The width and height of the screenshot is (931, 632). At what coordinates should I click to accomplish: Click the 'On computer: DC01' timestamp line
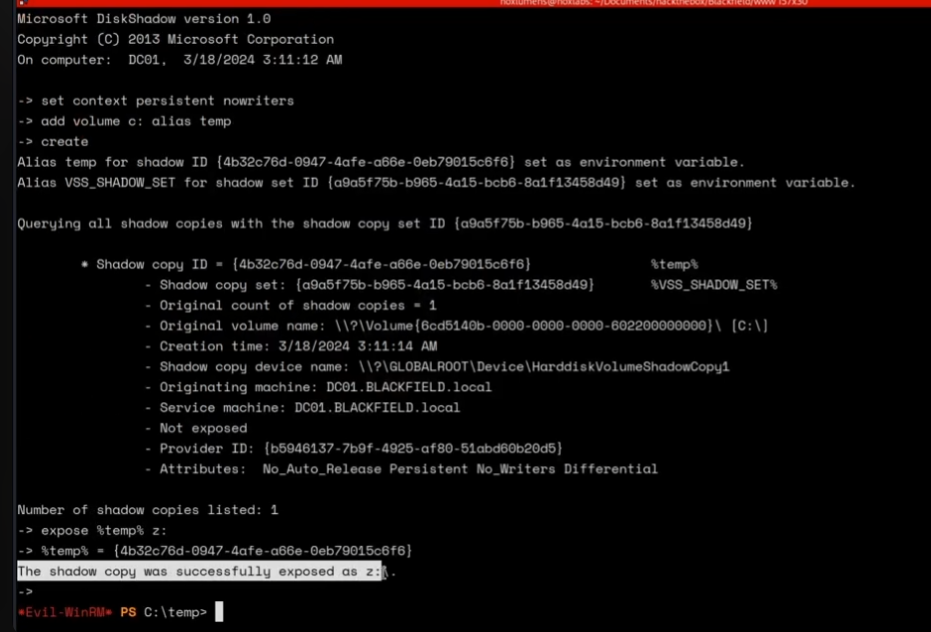tap(179, 59)
